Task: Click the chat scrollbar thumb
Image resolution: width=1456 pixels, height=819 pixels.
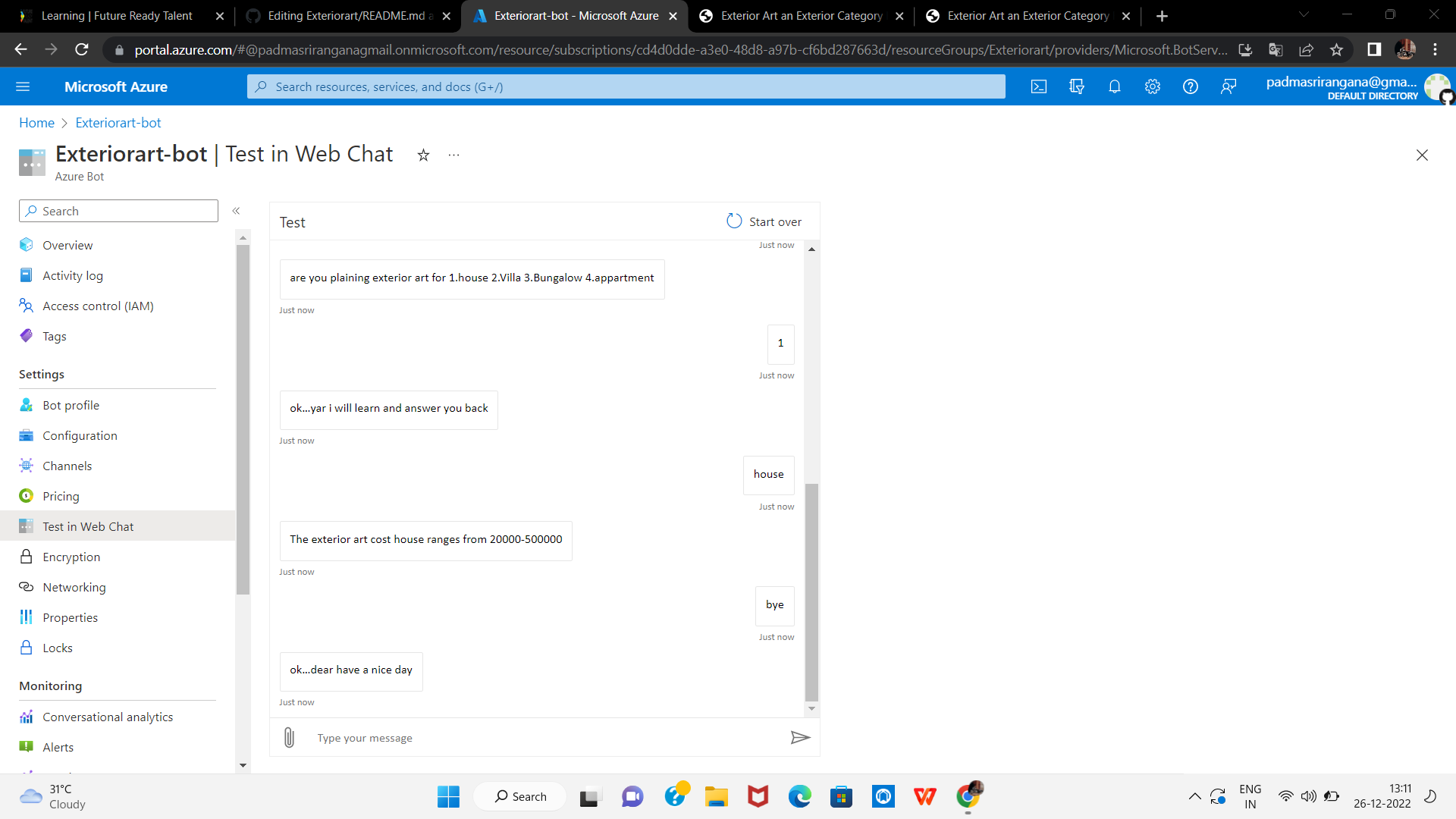Action: point(811,591)
